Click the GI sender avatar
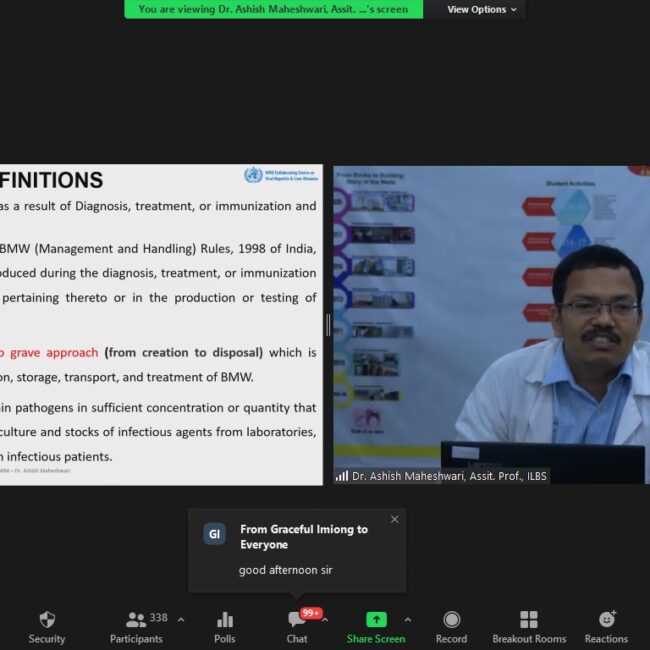 pos(214,534)
